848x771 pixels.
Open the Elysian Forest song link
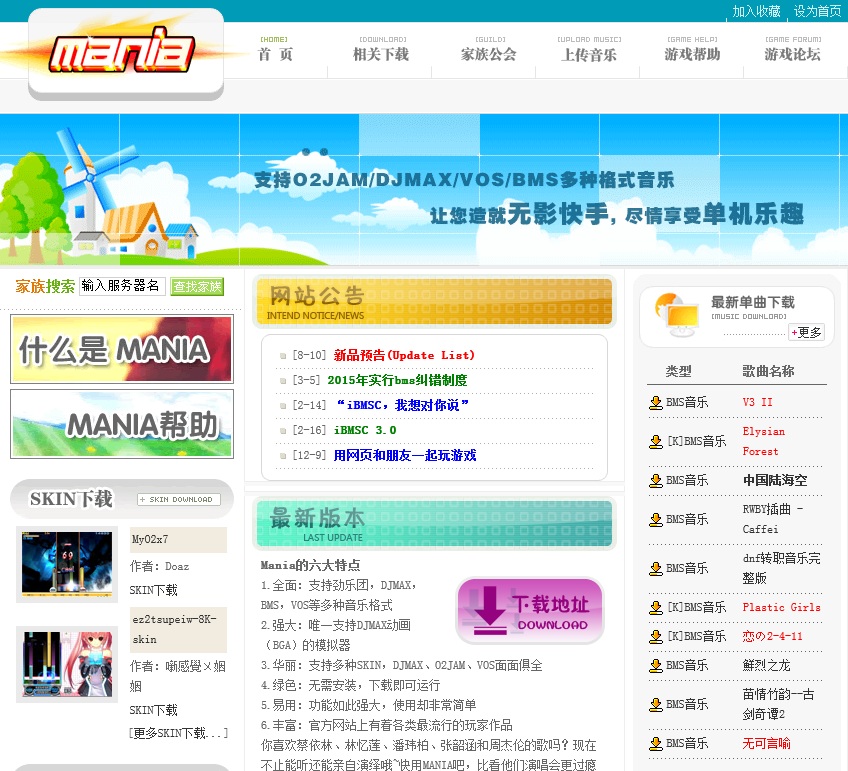[764, 442]
